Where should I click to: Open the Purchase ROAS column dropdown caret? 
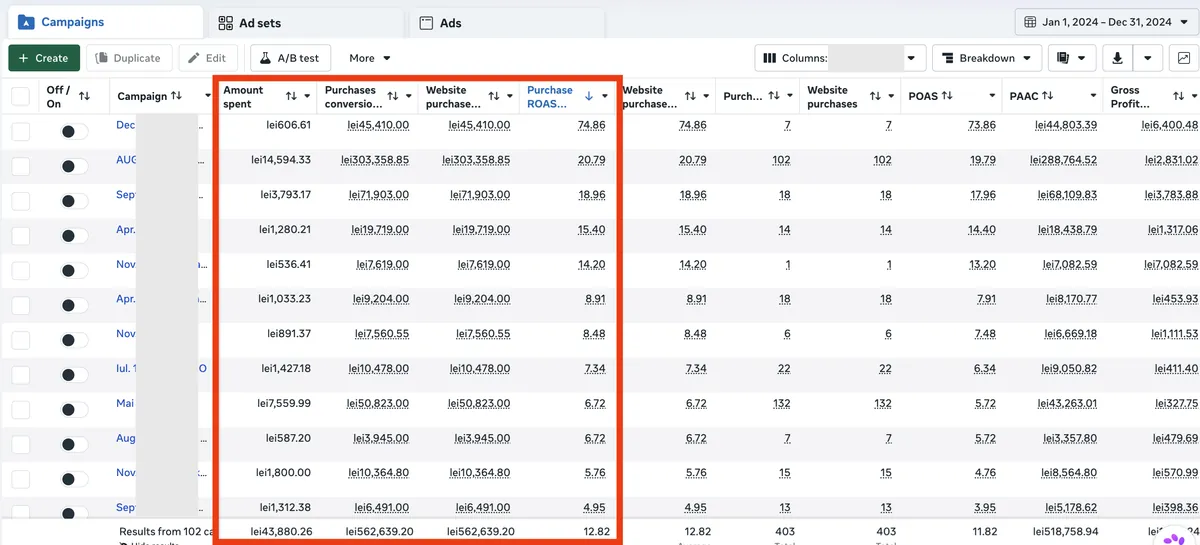605,96
